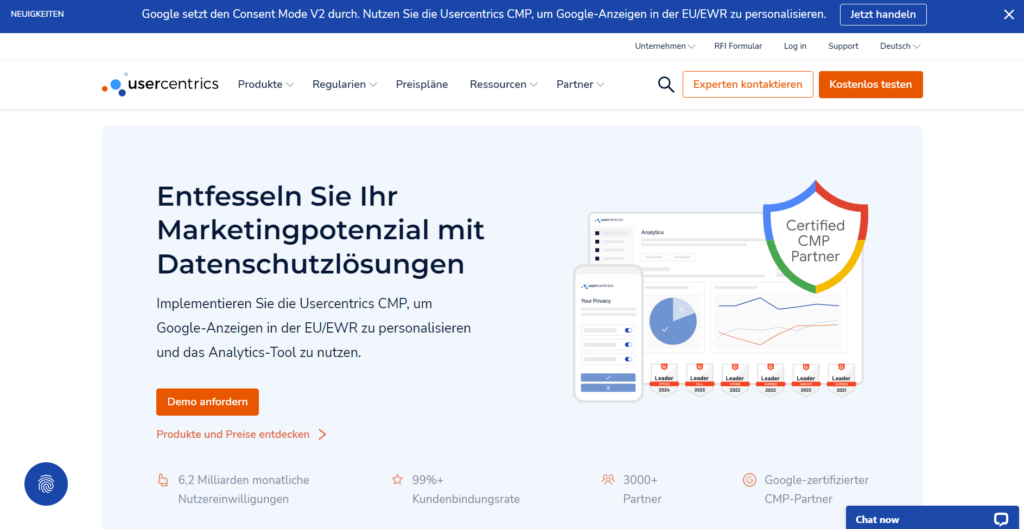Click the text Google-zertifizierter CMP-Partner
This screenshot has width=1024, height=529.
pyautogui.click(x=816, y=489)
